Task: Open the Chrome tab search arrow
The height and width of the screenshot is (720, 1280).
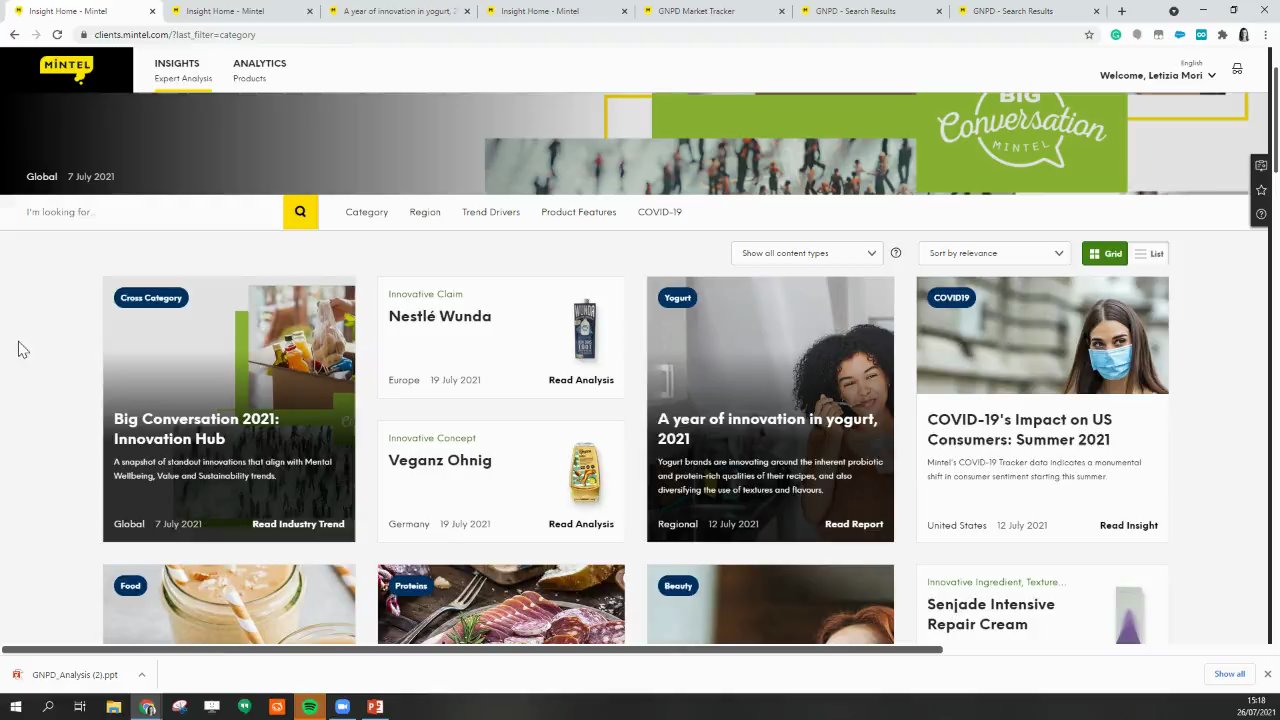Action: [1174, 11]
